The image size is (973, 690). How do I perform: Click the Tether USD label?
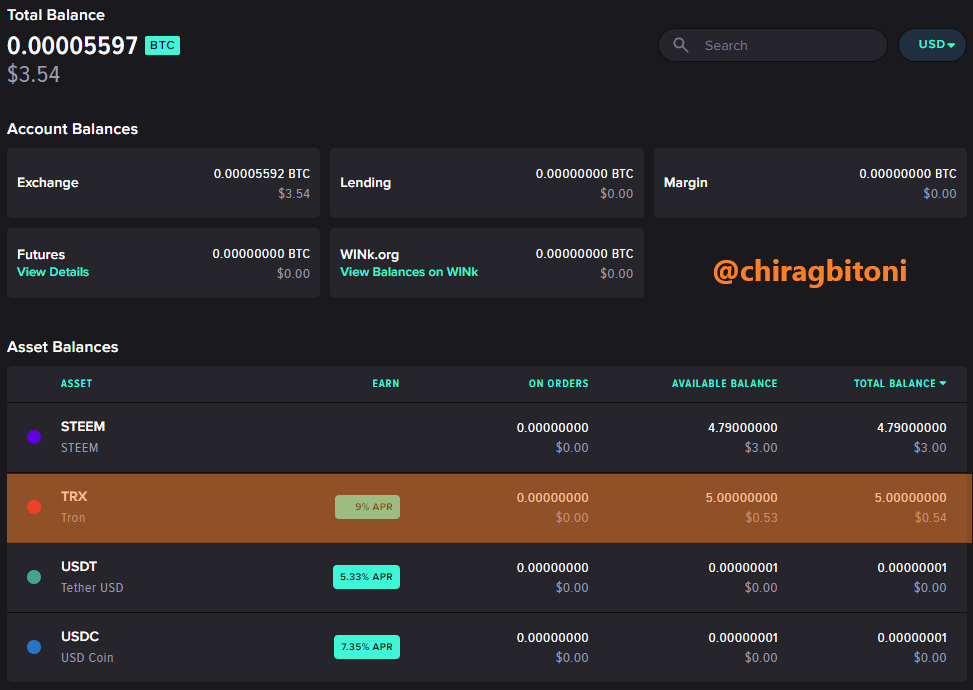click(92, 588)
